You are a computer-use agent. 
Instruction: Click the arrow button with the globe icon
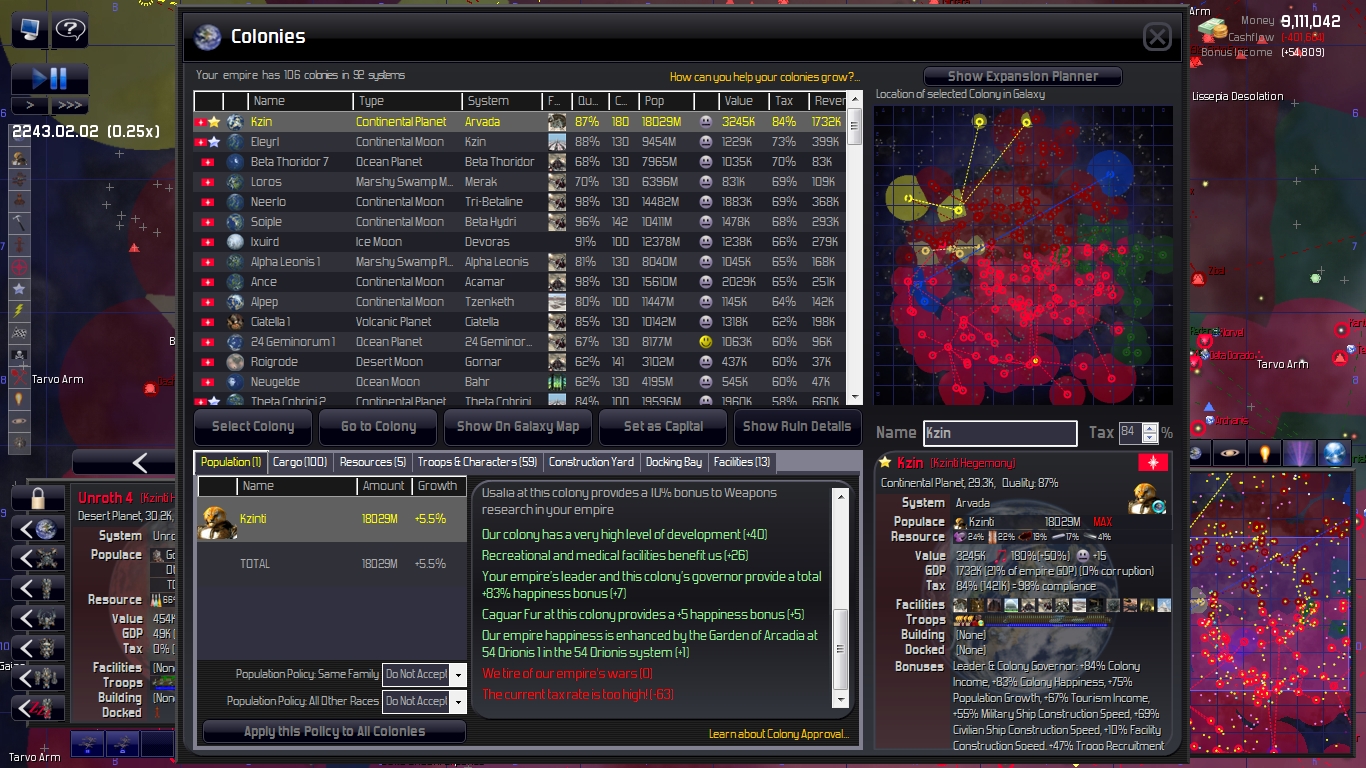click(40, 528)
